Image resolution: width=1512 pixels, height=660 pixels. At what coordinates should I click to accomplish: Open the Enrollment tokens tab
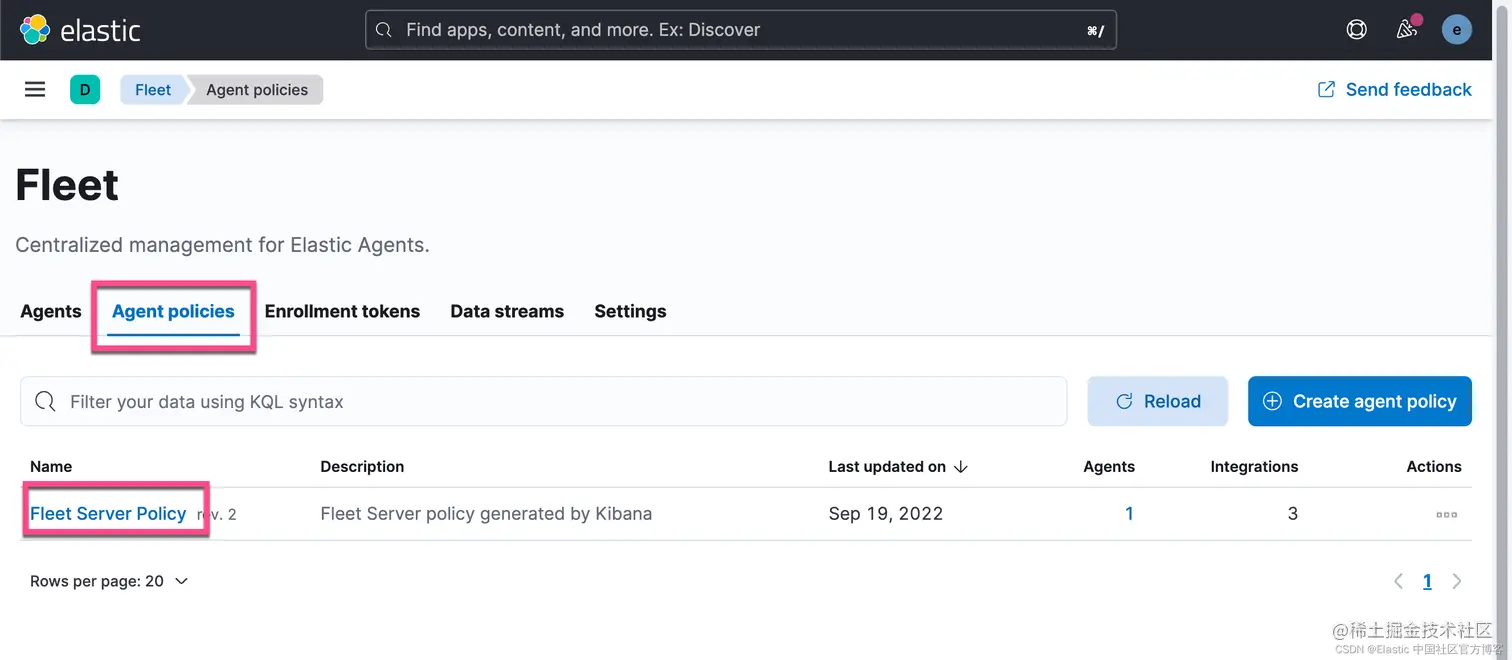[x=342, y=311]
